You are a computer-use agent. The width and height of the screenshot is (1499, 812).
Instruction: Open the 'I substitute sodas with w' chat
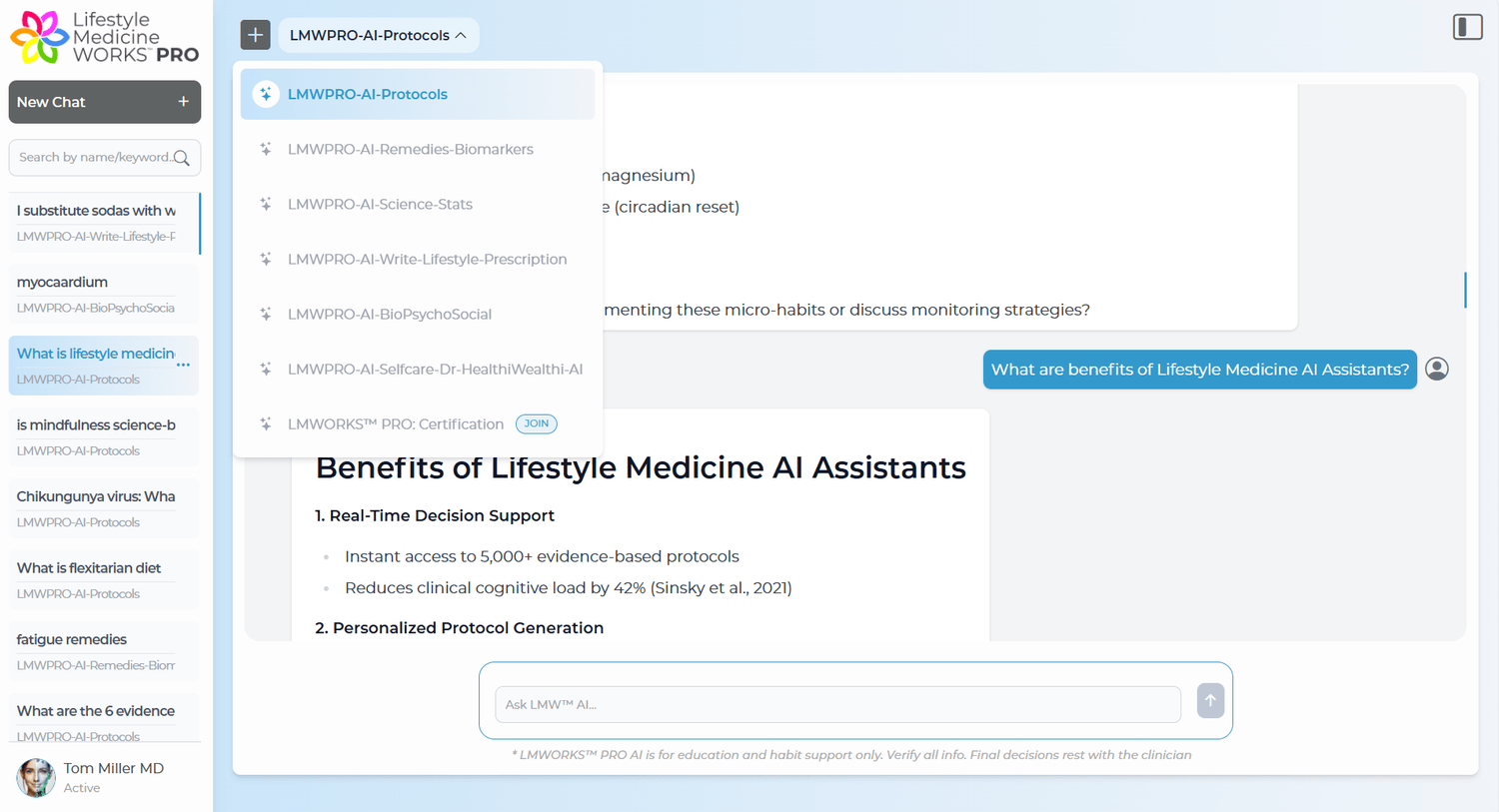point(104,224)
